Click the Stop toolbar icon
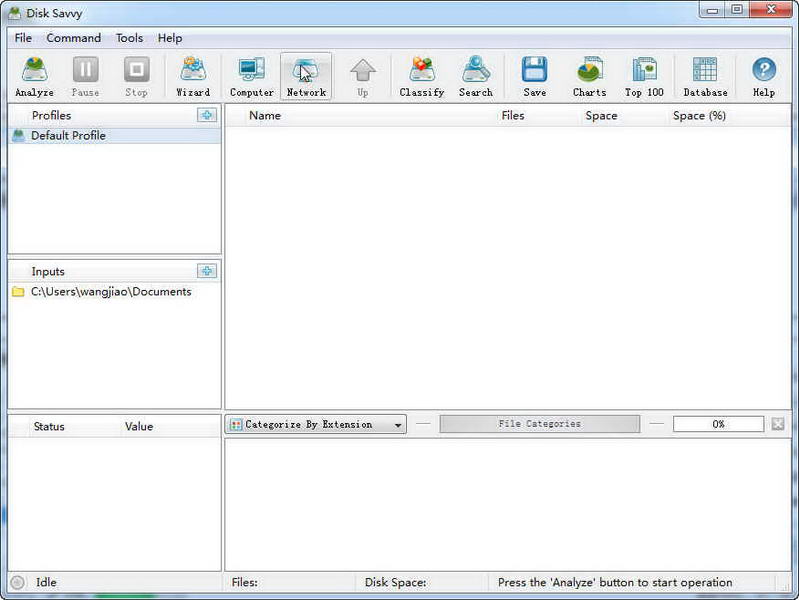 (137, 76)
